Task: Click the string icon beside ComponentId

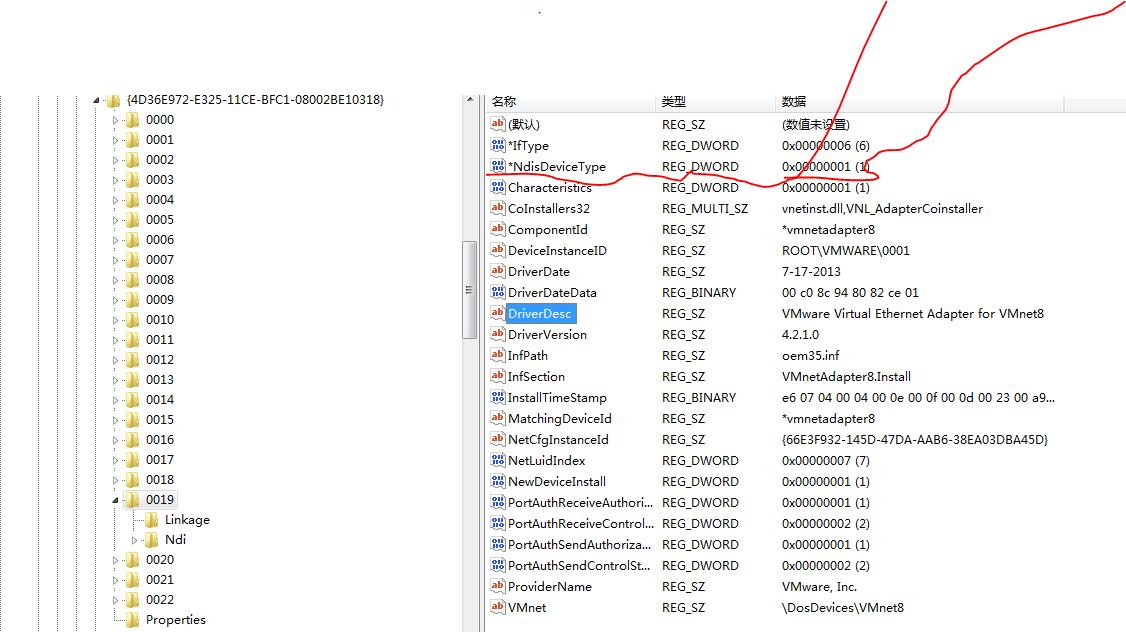Action: coord(498,229)
